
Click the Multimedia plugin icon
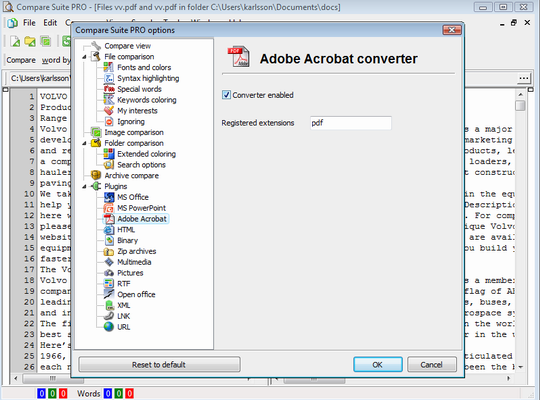tap(109, 262)
